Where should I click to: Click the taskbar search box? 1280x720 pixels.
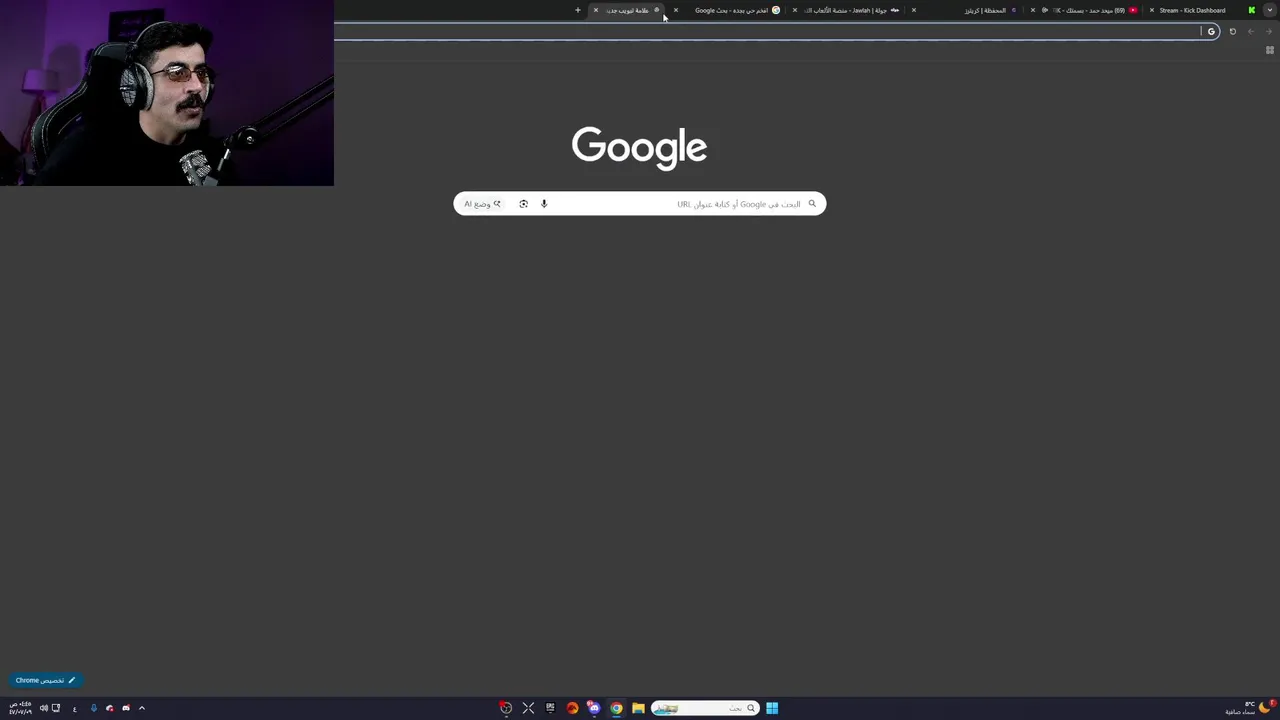point(706,708)
